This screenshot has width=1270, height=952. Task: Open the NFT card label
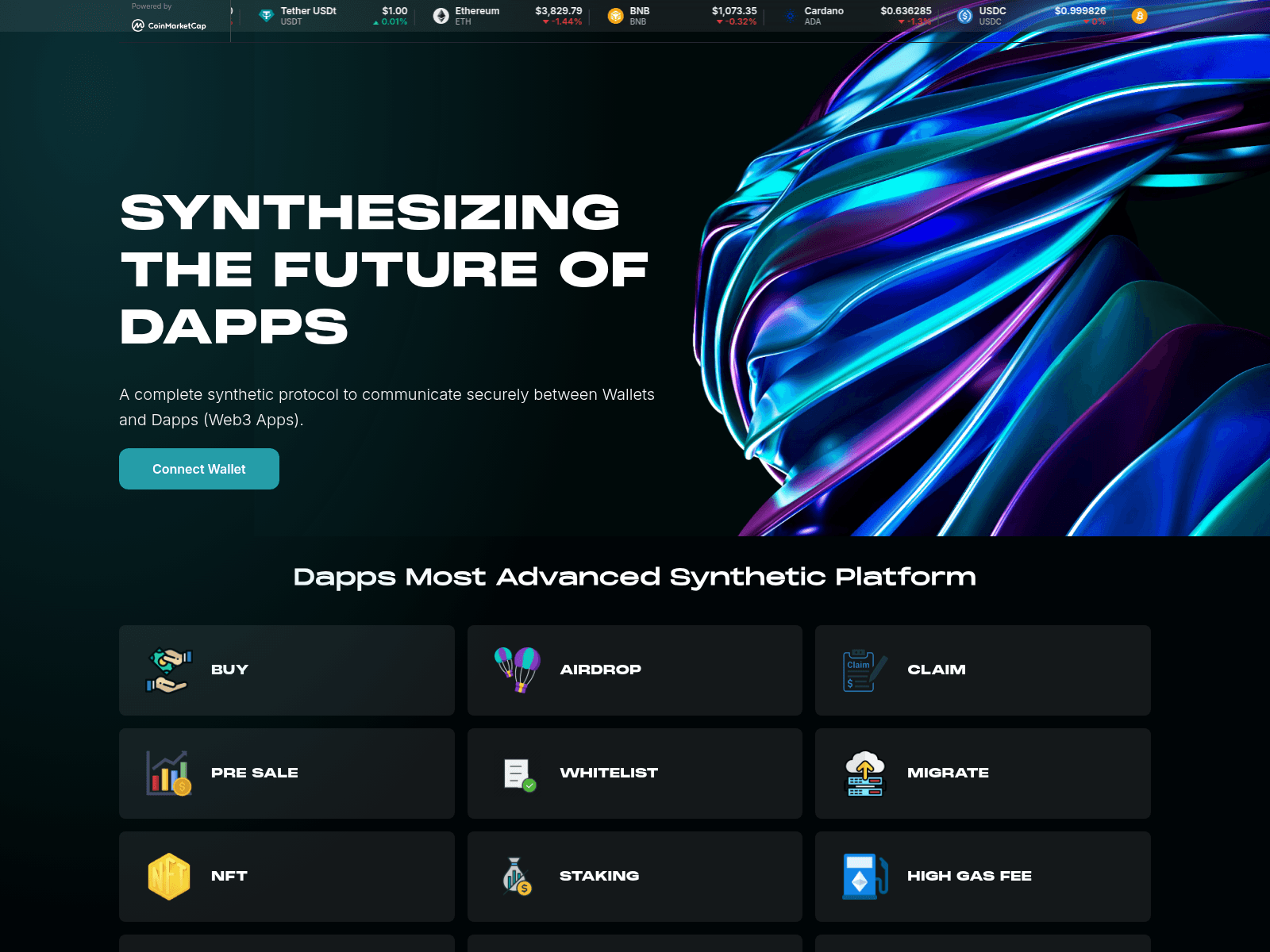click(229, 876)
